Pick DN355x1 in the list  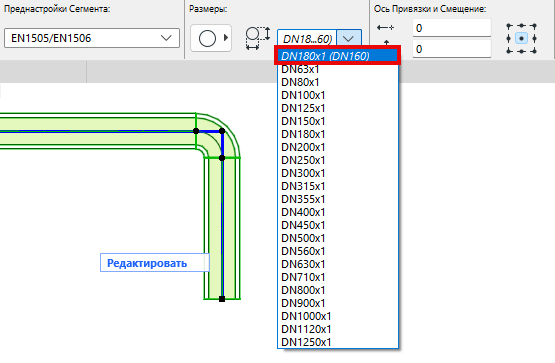click(338, 199)
